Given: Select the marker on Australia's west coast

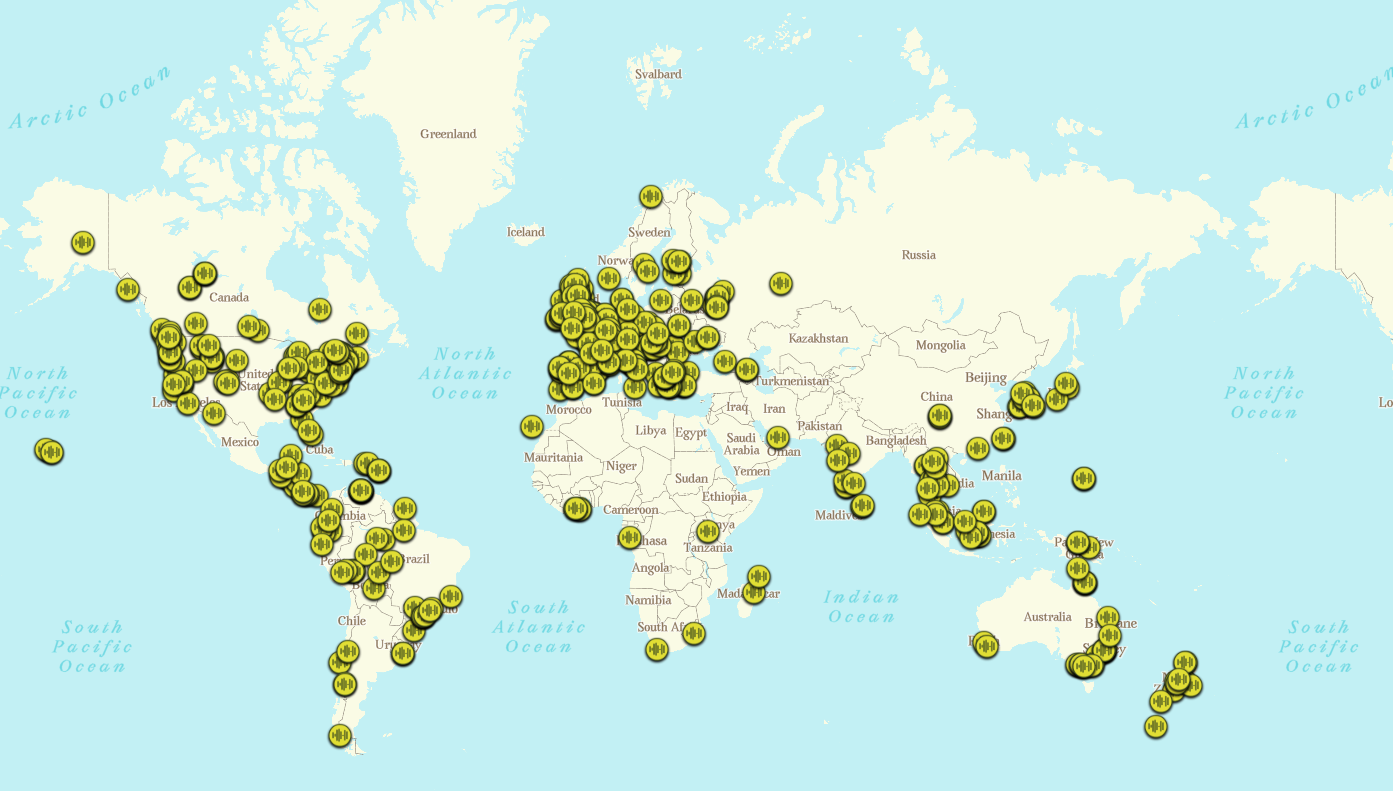Looking at the screenshot, I should 986,646.
